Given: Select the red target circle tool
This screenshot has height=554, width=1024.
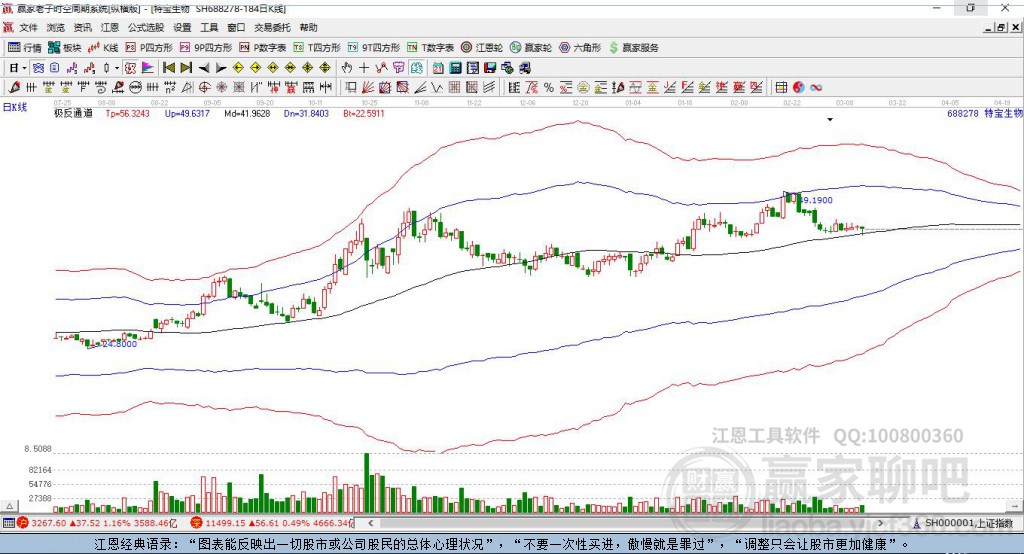Looking at the screenshot, I should [204, 88].
